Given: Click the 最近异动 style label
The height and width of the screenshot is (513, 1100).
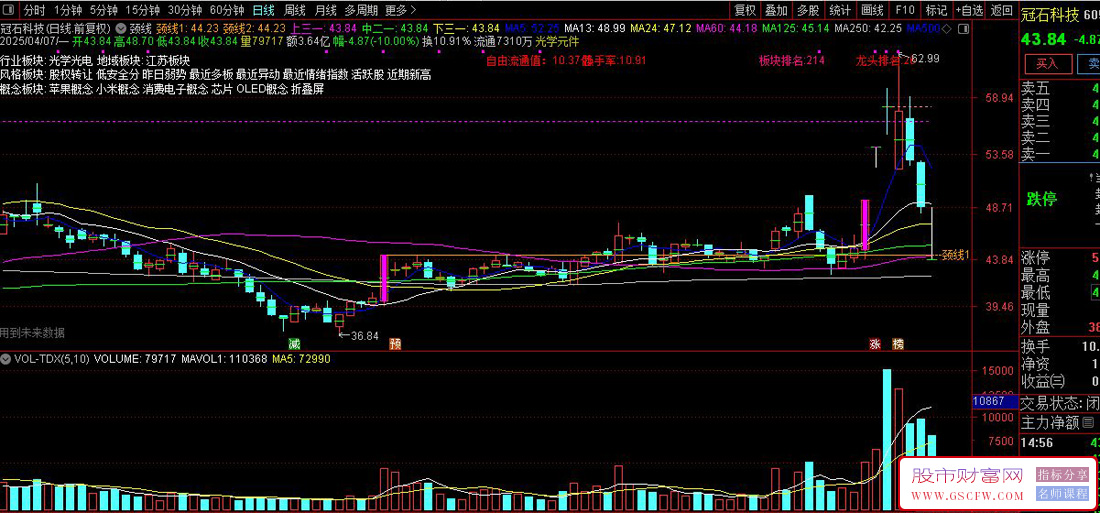Looking at the screenshot, I should (x=258, y=74).
